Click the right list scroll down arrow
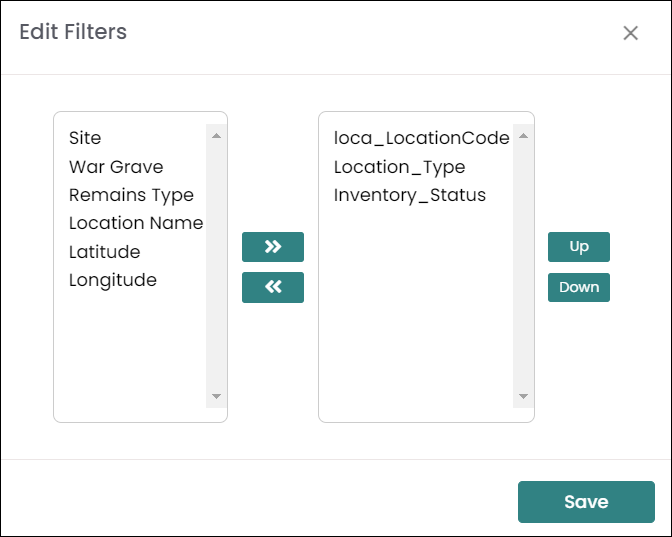Viewport: 672px width, 537px height. [x=523, y=396]
